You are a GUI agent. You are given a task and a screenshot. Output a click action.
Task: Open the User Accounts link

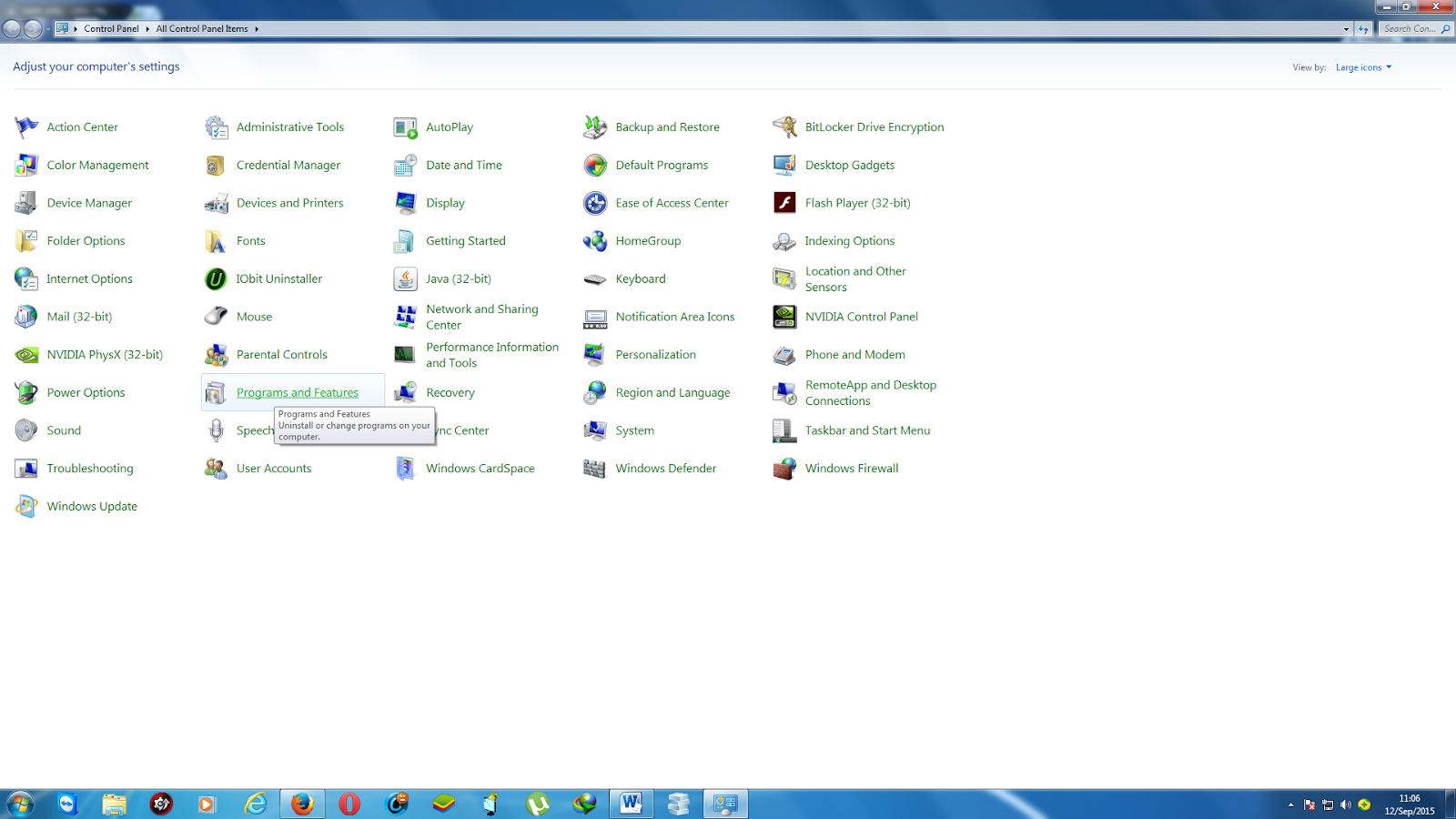(274, 469)
